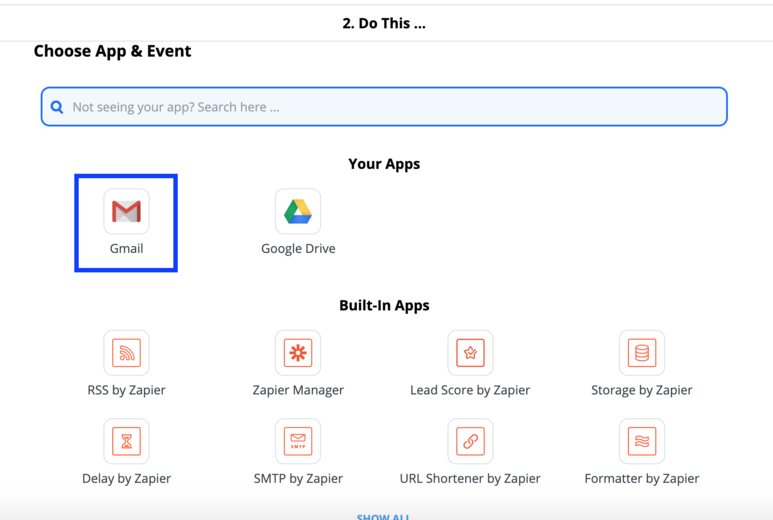Click the Google Drive label text
773x520 pixels.
tap(298, 248)
